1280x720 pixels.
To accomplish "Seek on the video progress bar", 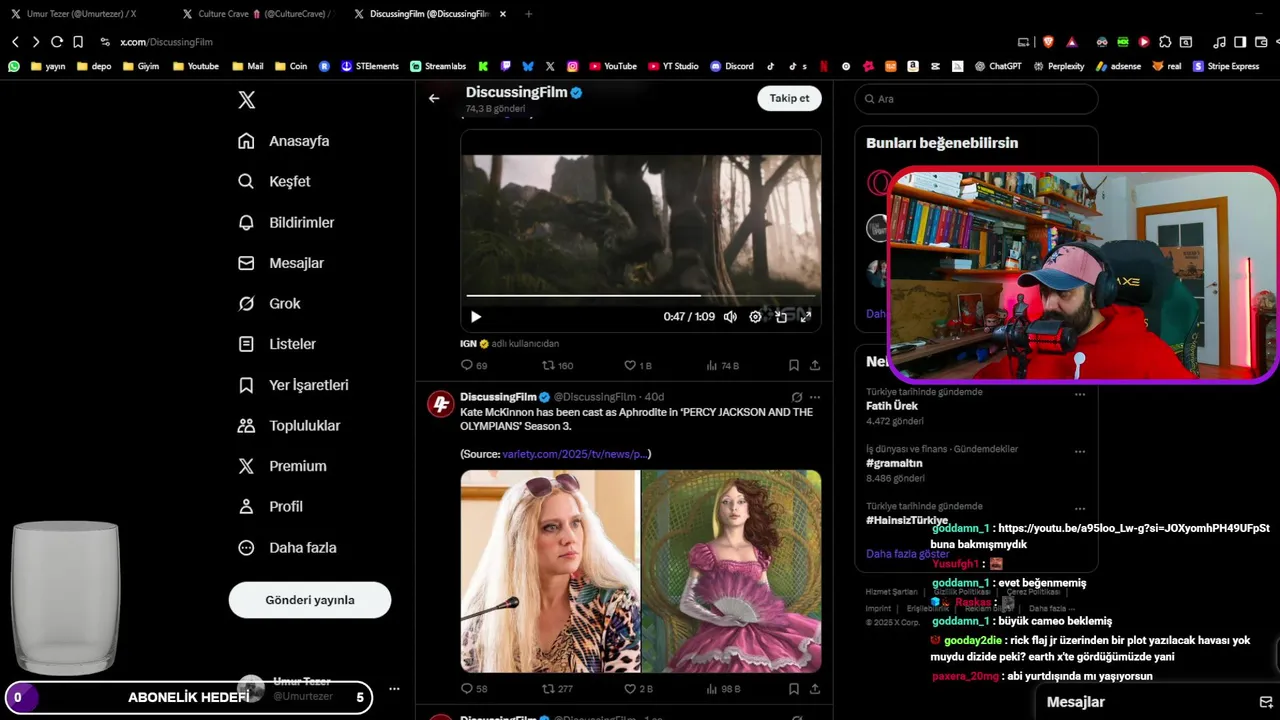I will pyautogui.click(x=641, y=296).
